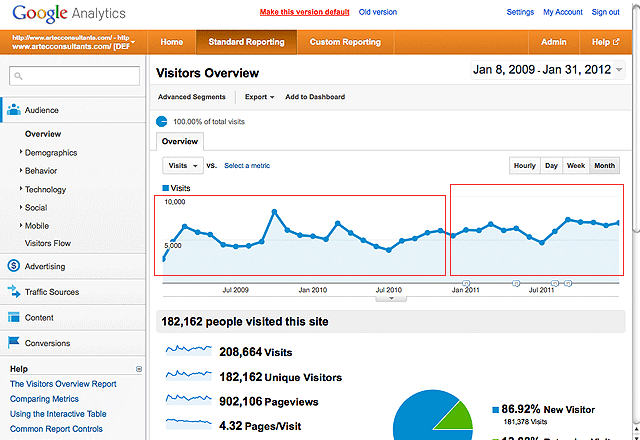Switch the graph to Hourly granularity
This screenshot has height=440, width=640.
(x=524, y=165)
